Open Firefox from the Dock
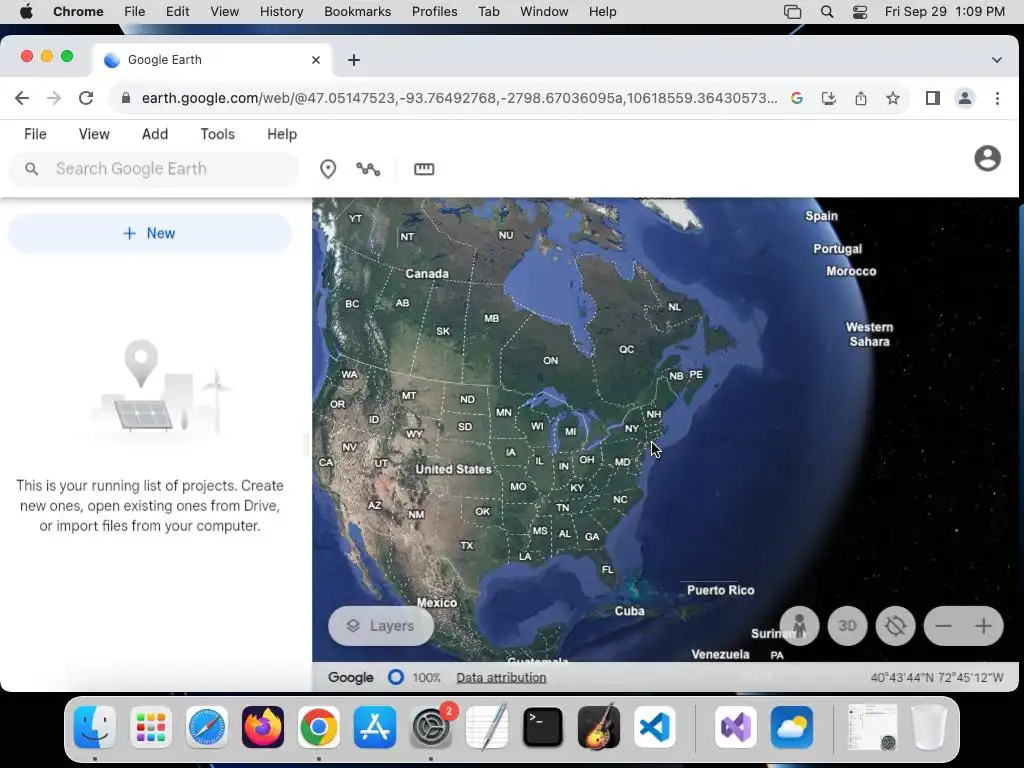The width and height of the screenshot is (1024, 768). (263, 727)
